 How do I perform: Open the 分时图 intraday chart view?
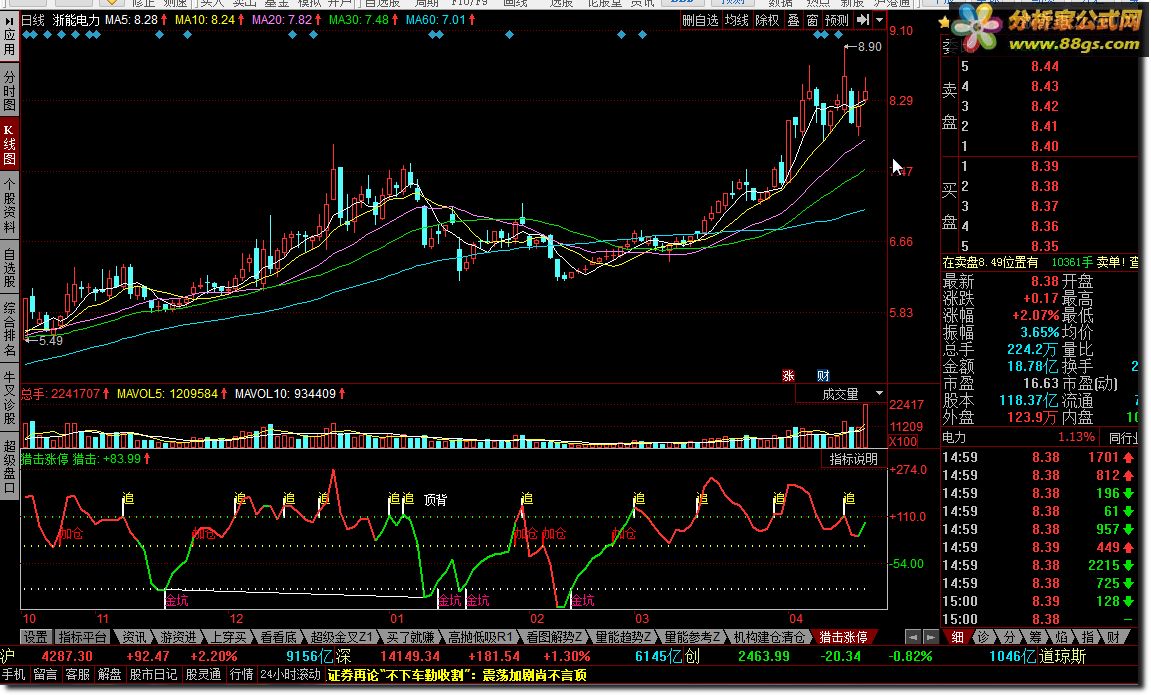tap(10, 88)
